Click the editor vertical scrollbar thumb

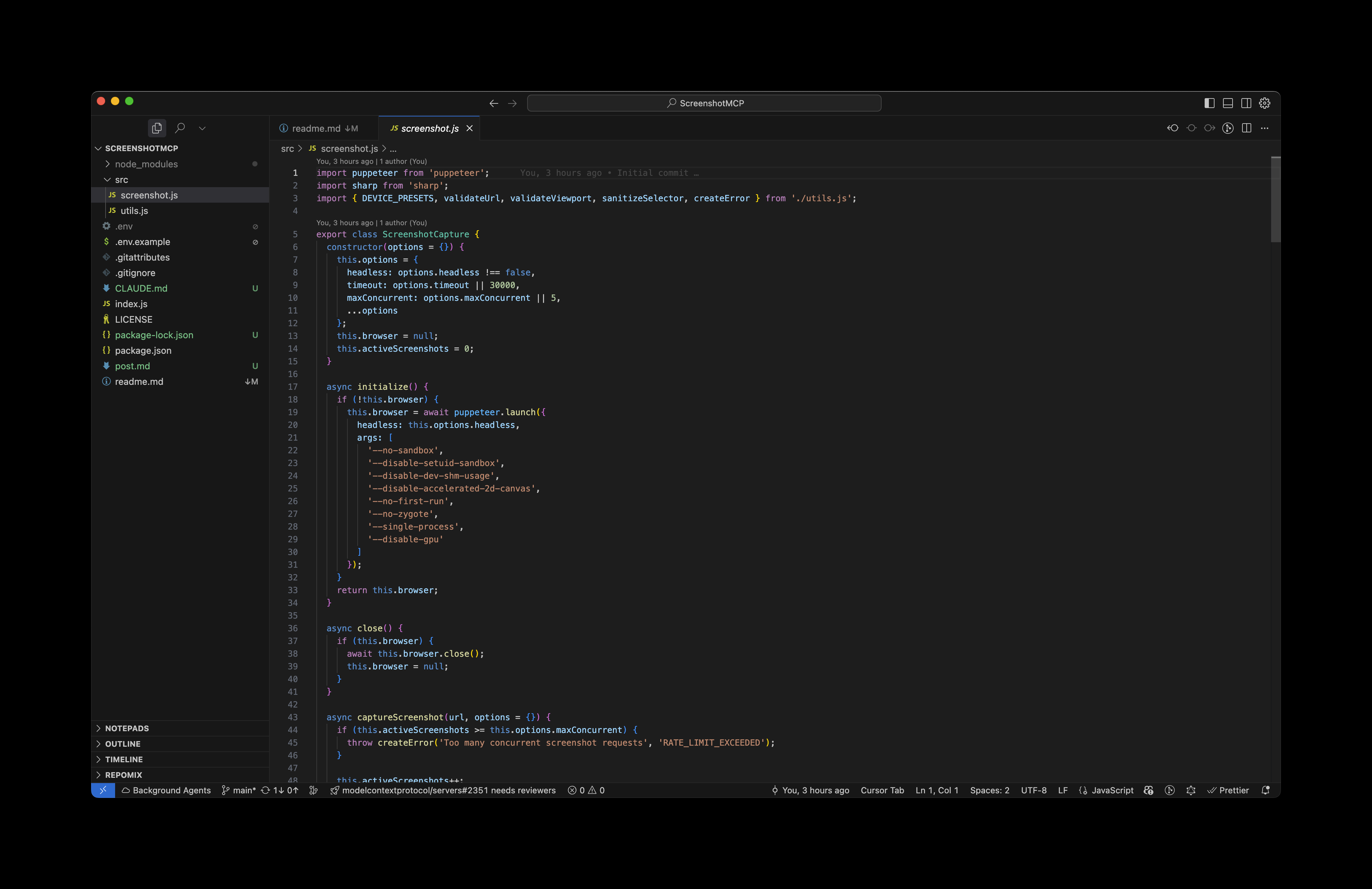coord(1275,199)
